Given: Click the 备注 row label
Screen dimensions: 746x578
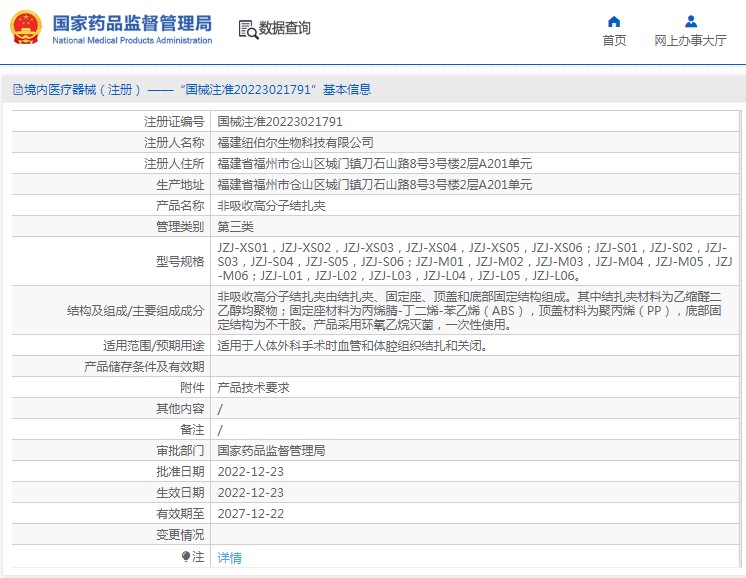Looking at the screenshot, I should [192, 430].
